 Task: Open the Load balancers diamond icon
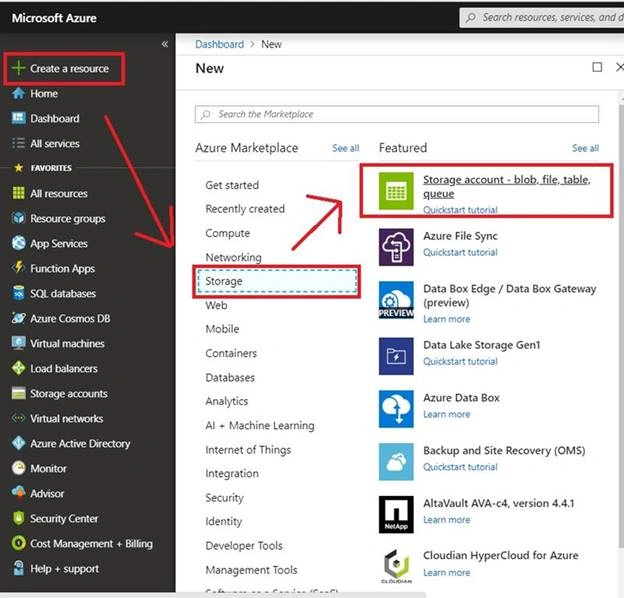(18, 368)
